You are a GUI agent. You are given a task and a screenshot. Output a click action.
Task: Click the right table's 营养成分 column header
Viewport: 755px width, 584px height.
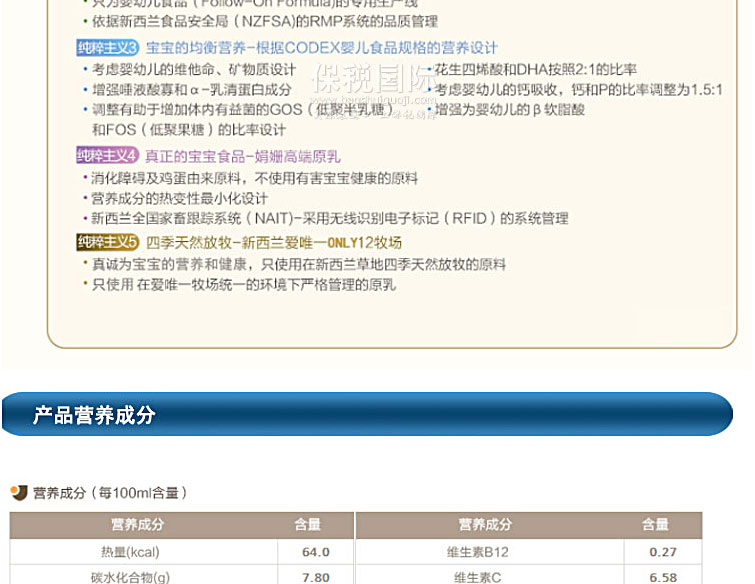pos(485,525)
